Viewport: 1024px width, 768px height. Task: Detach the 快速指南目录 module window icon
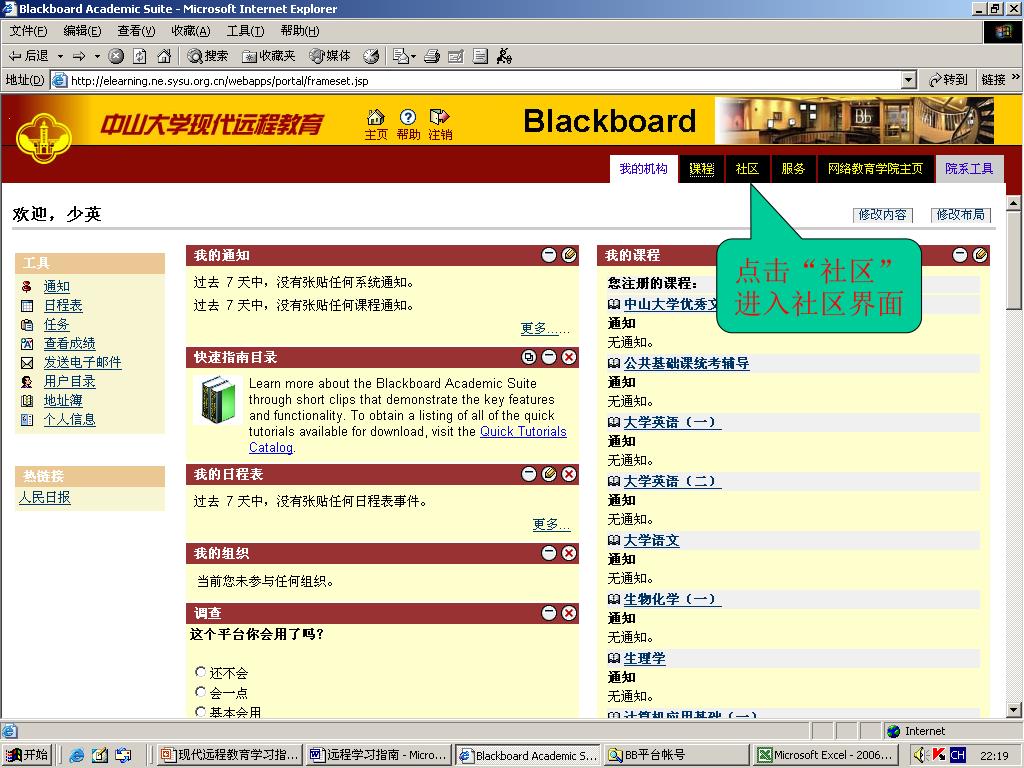[529, 357]
